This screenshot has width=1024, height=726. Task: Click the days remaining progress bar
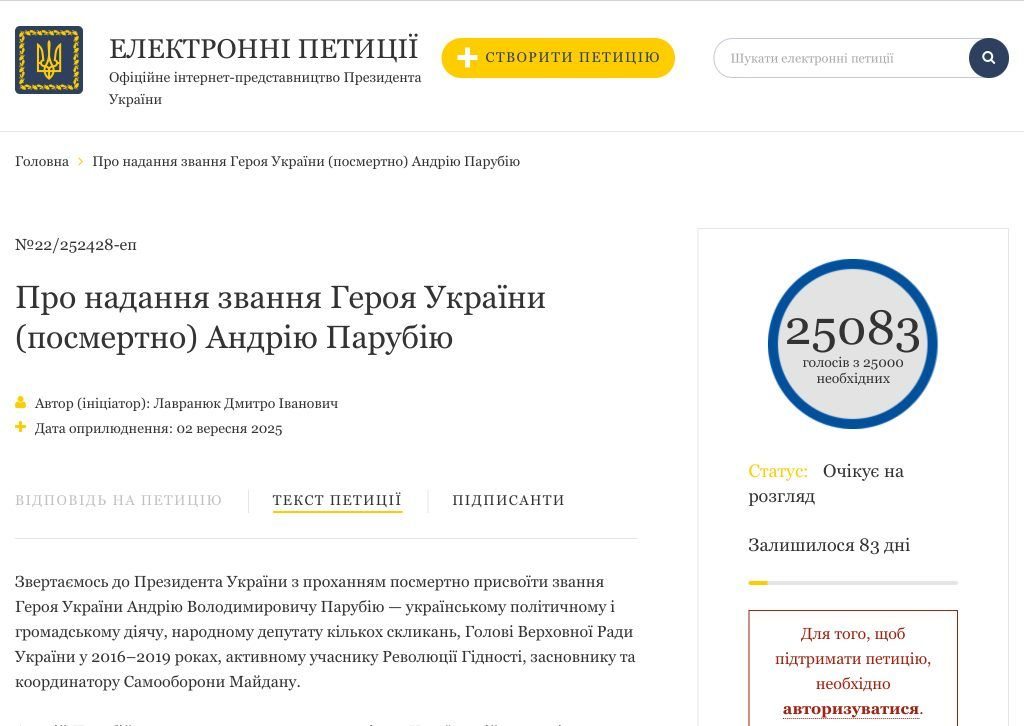(852, 582)
